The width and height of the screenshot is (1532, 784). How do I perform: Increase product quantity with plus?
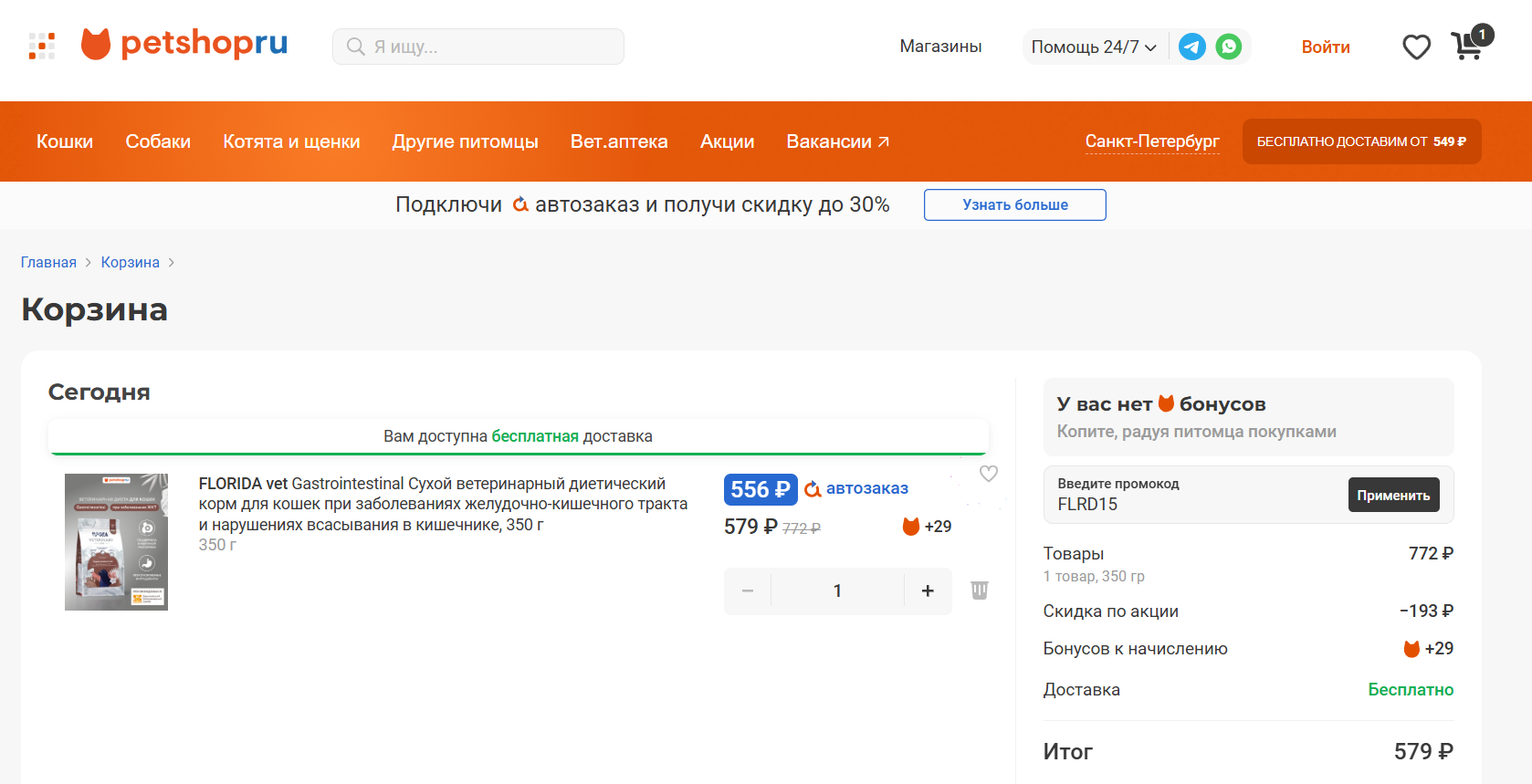click(x=928, y=591)
